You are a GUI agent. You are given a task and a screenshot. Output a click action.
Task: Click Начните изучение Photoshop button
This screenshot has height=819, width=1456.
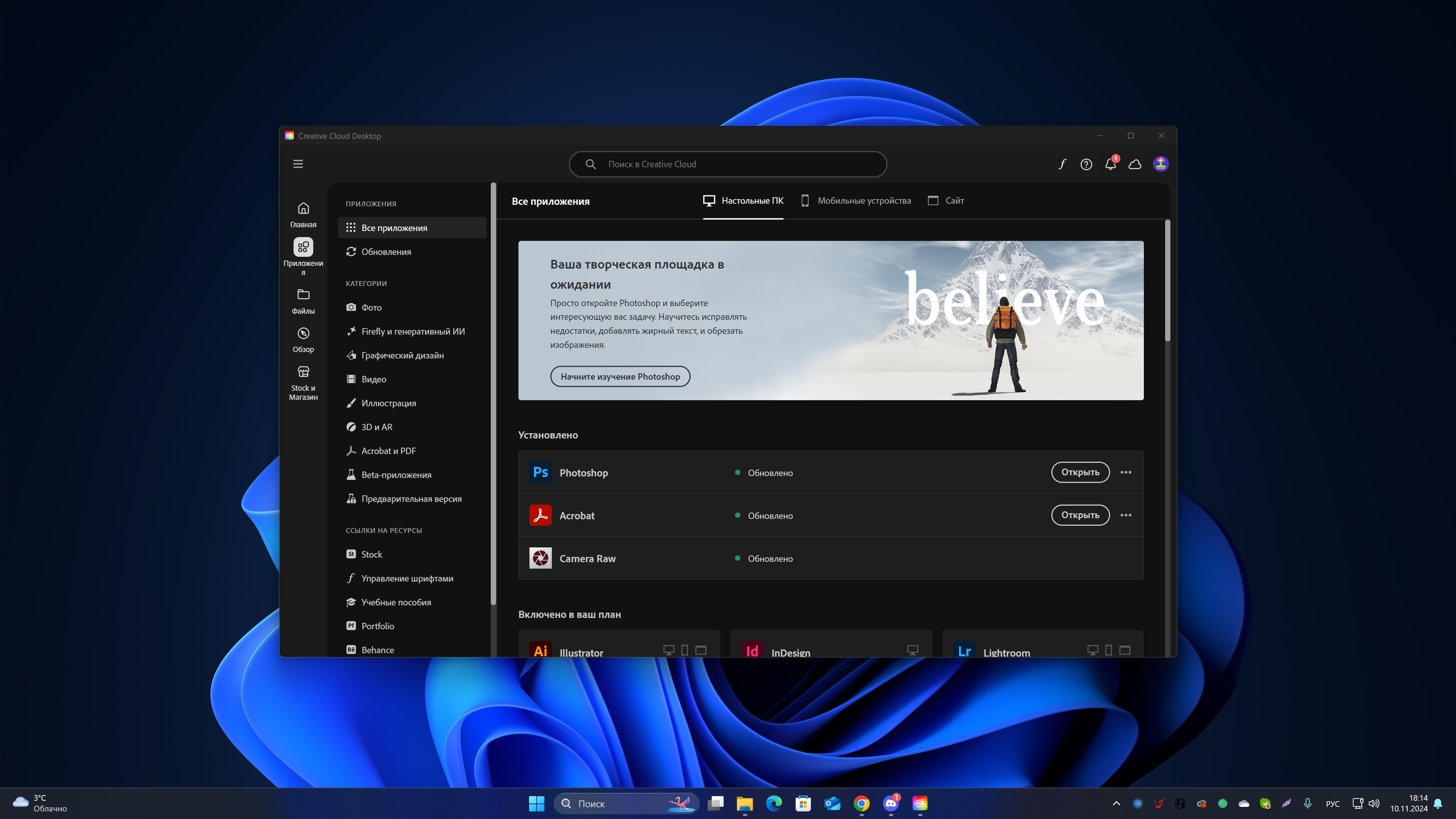click(x=620, y=376)
